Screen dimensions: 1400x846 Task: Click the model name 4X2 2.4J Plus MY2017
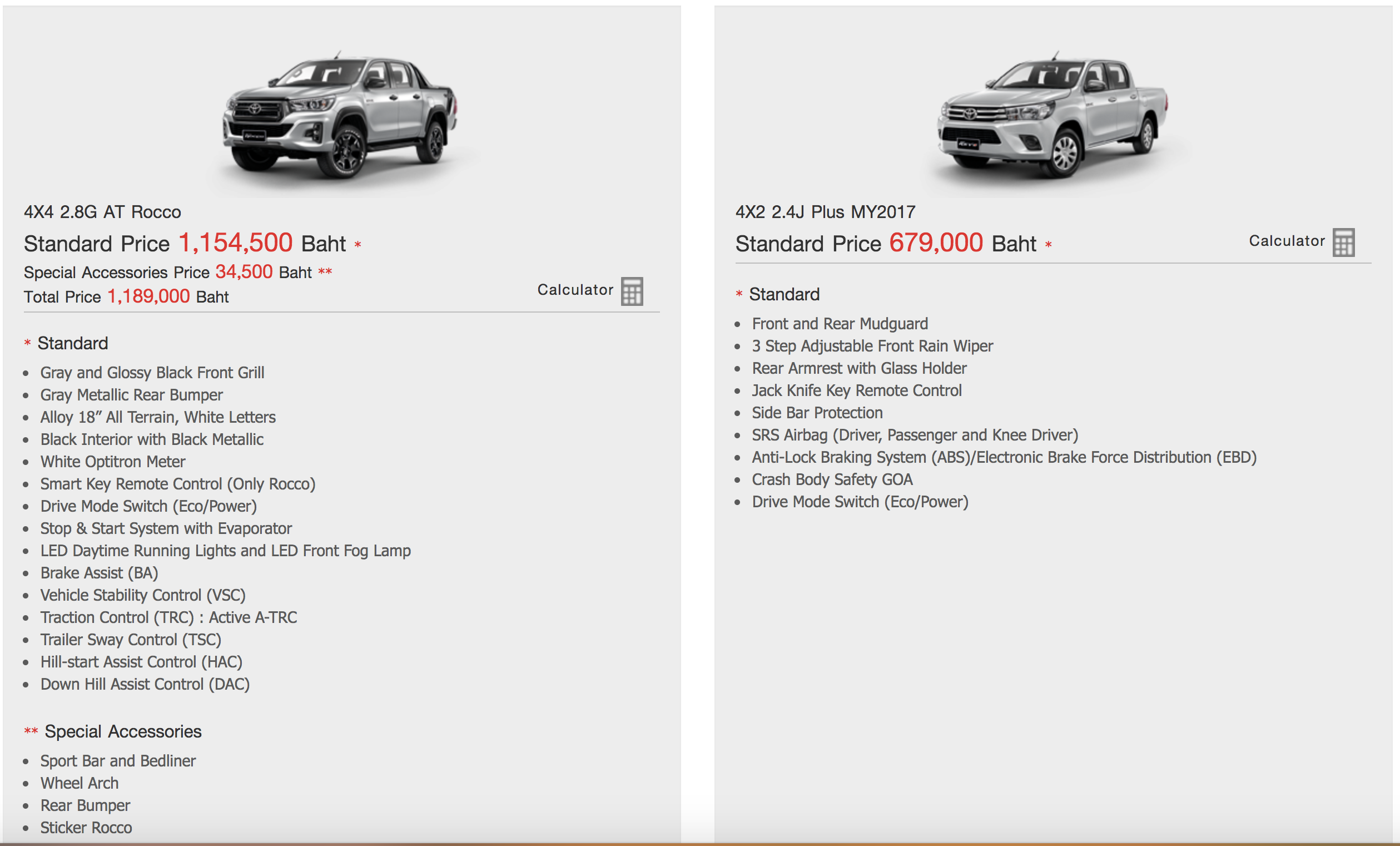pyautogui.click(x=825, y=212)
